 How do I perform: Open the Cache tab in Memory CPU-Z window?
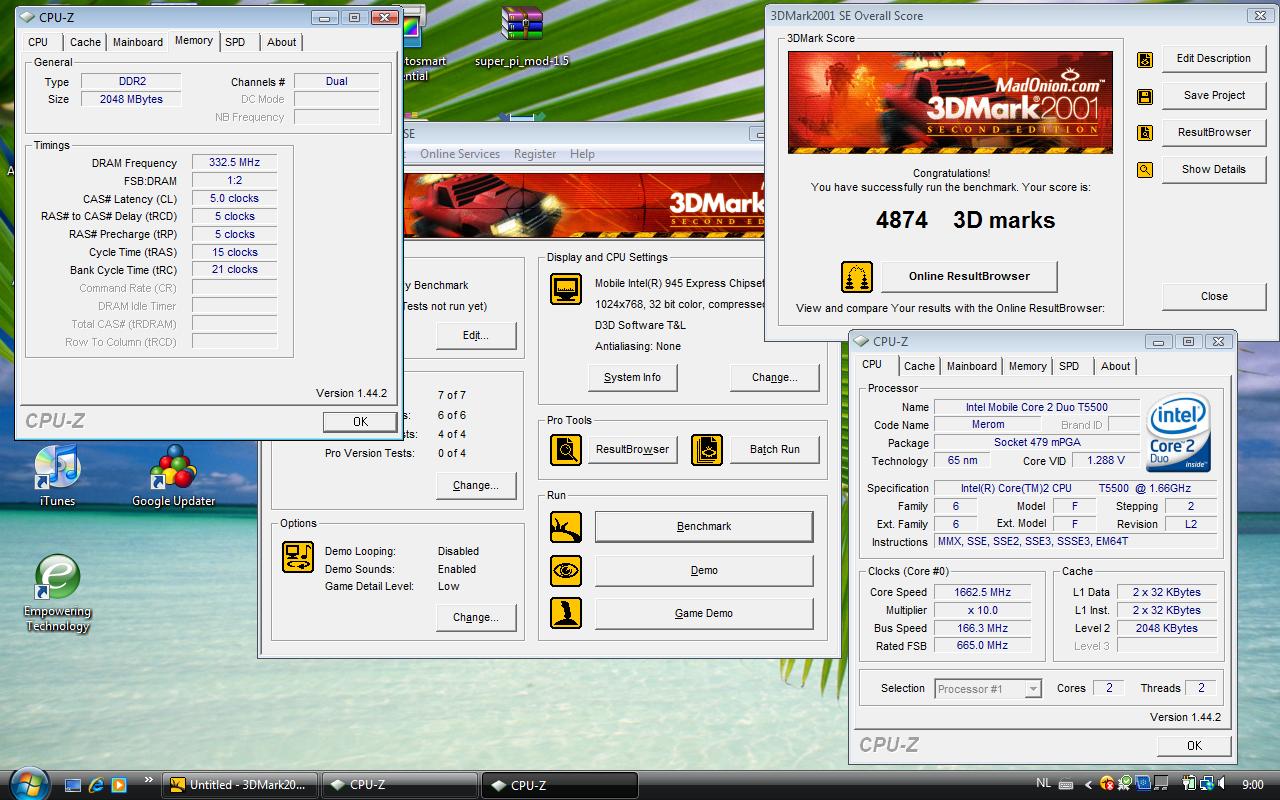coord(85,42)
